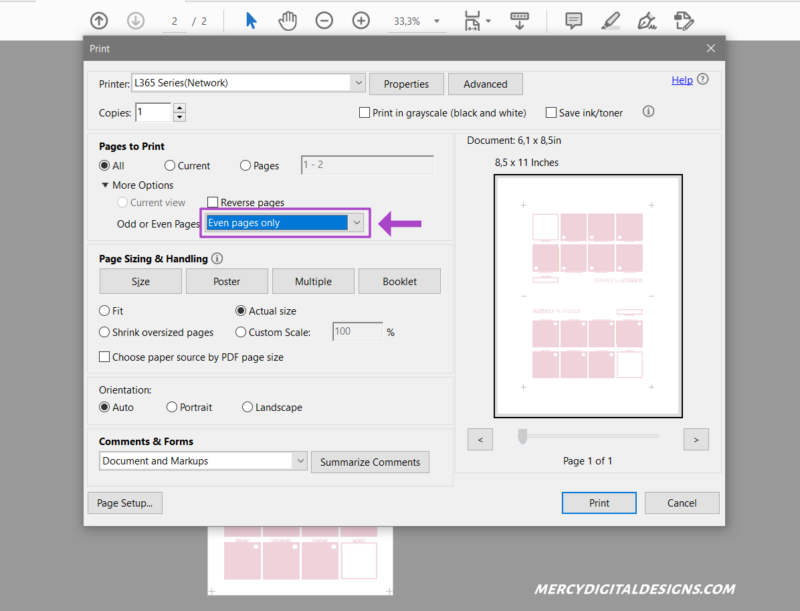This screenshot has height=611, width=800.
Task: Open the Add Sticky Note comment tool
Action: point(573,20)
